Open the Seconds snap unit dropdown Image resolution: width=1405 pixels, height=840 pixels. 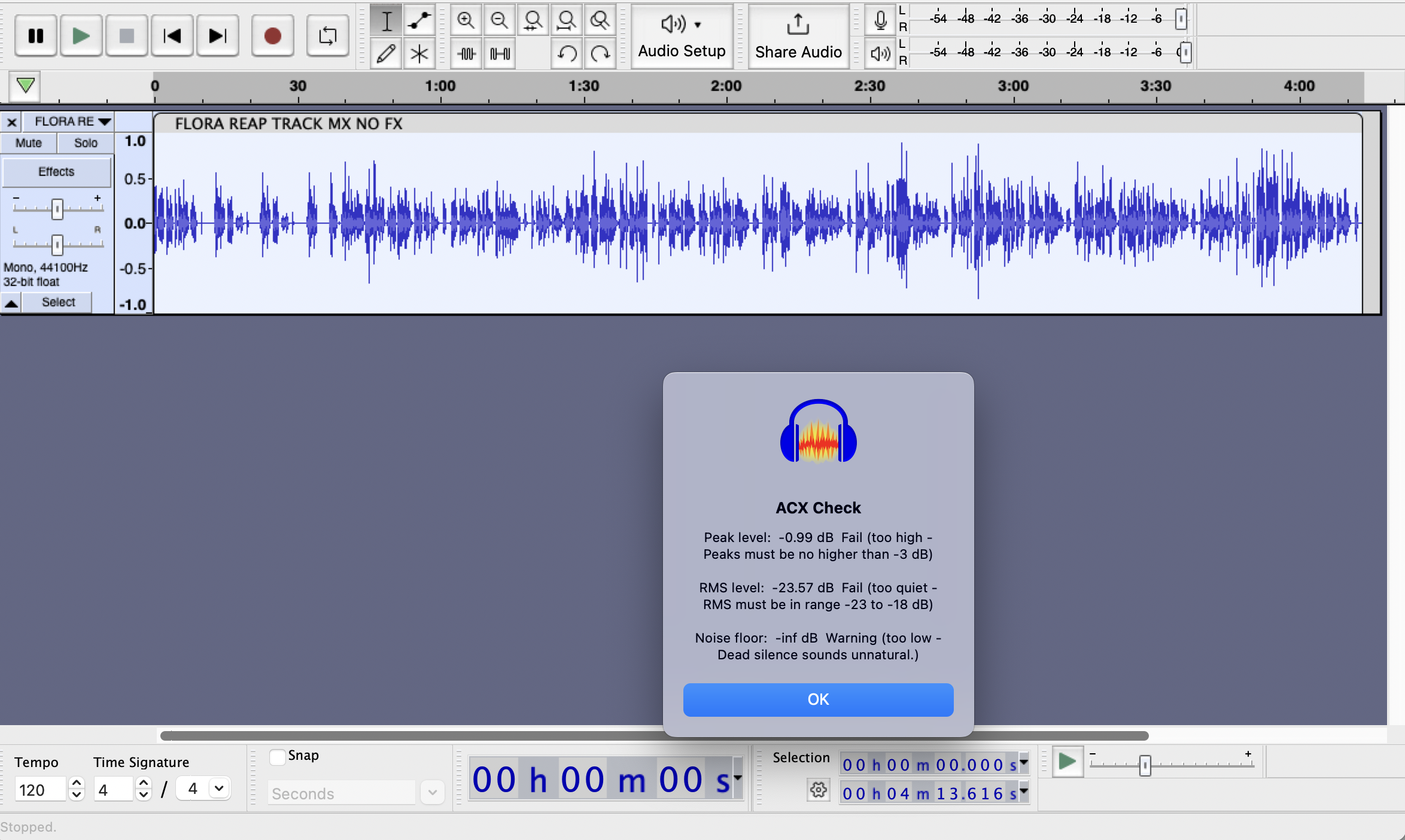432,793
